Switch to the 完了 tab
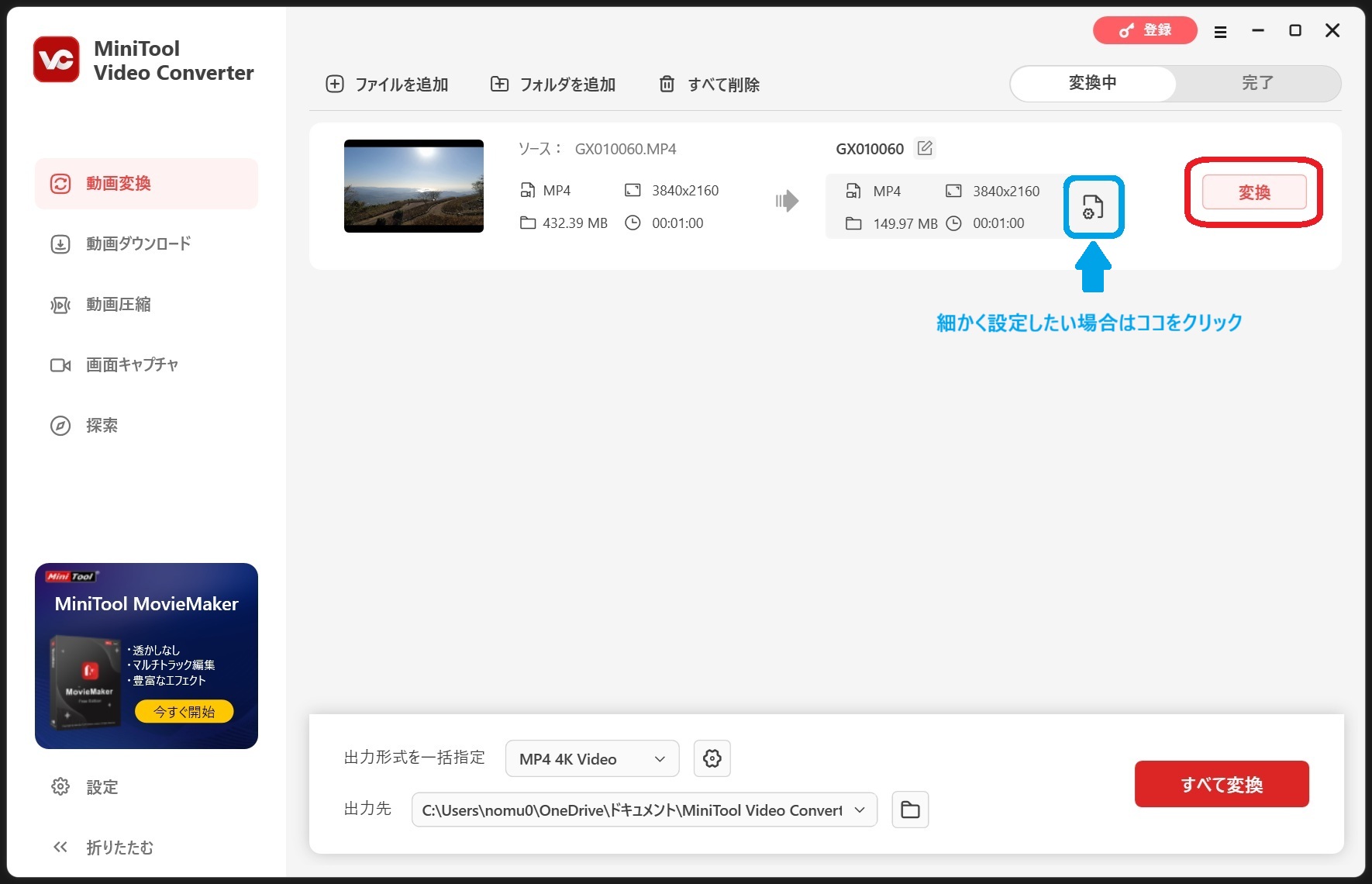This screenshot has height=884, width=1372. [x=1257, y=83]
